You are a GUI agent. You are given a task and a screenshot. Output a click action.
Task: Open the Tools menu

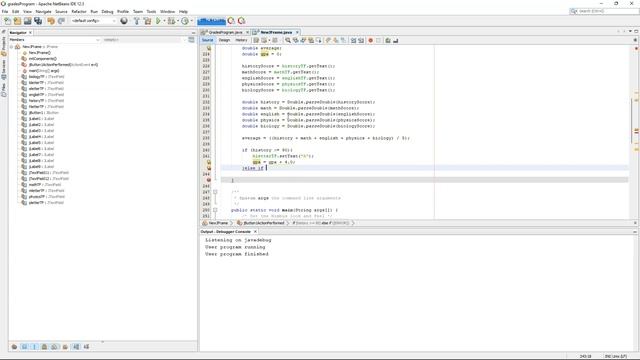(x=151, y=11)
